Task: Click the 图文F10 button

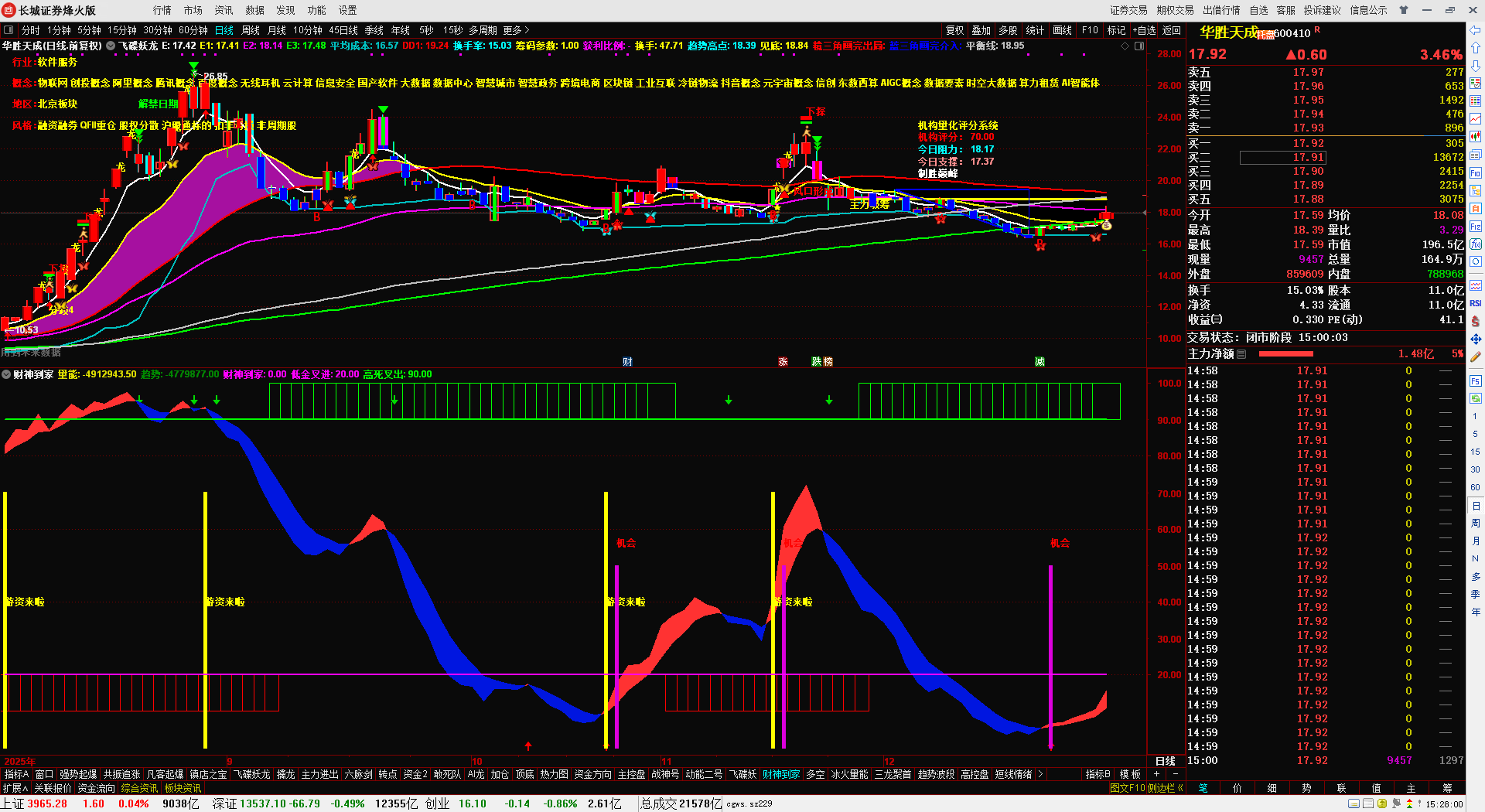Action: [1127, 788]
